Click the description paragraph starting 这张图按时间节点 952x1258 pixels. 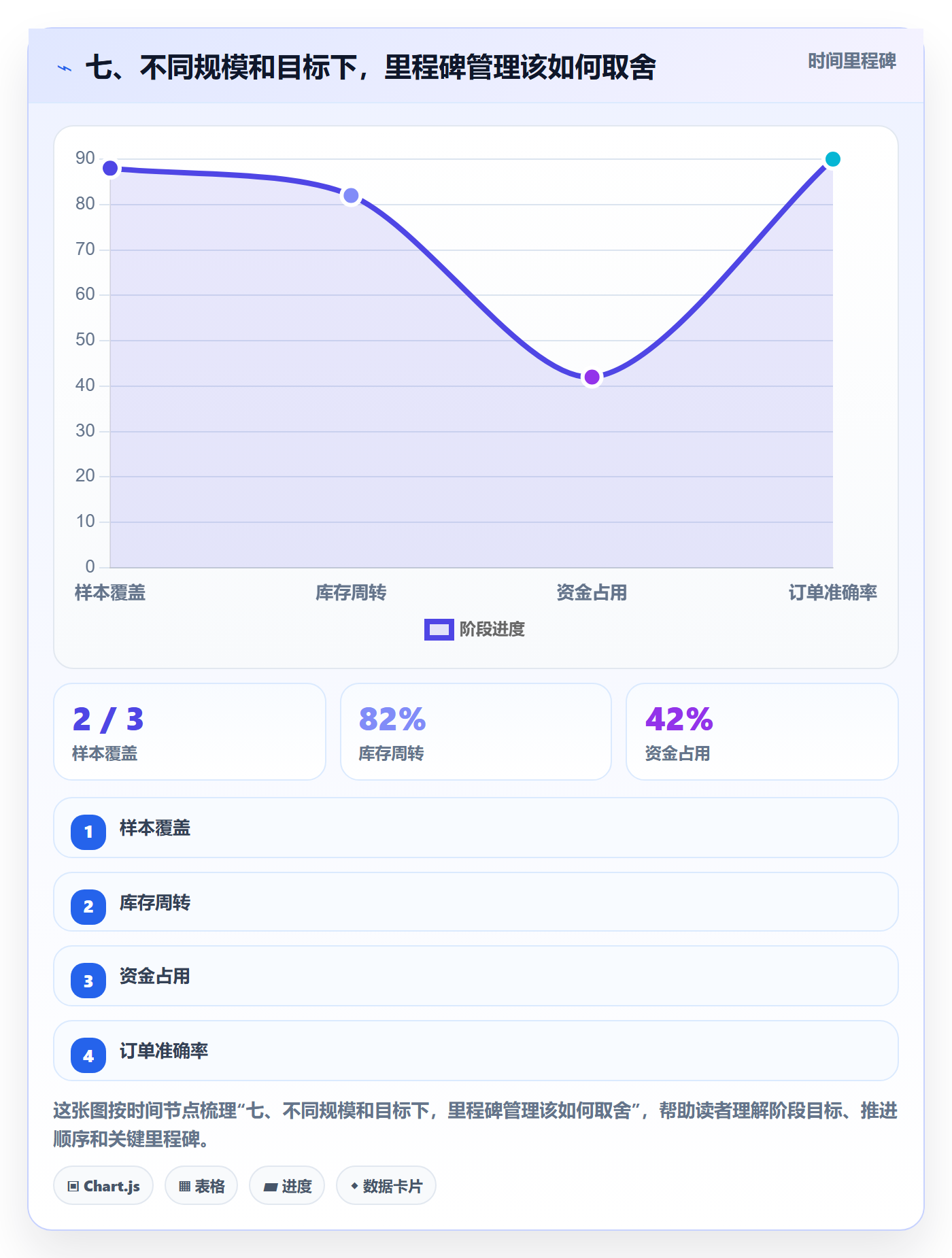(x=476, y=1125)
